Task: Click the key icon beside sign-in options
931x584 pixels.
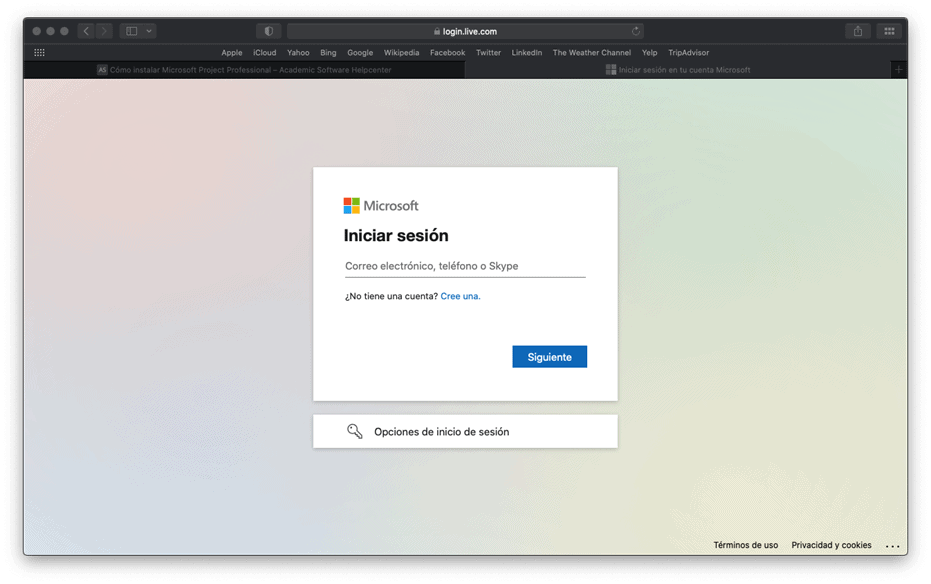Action: (355, 430)
